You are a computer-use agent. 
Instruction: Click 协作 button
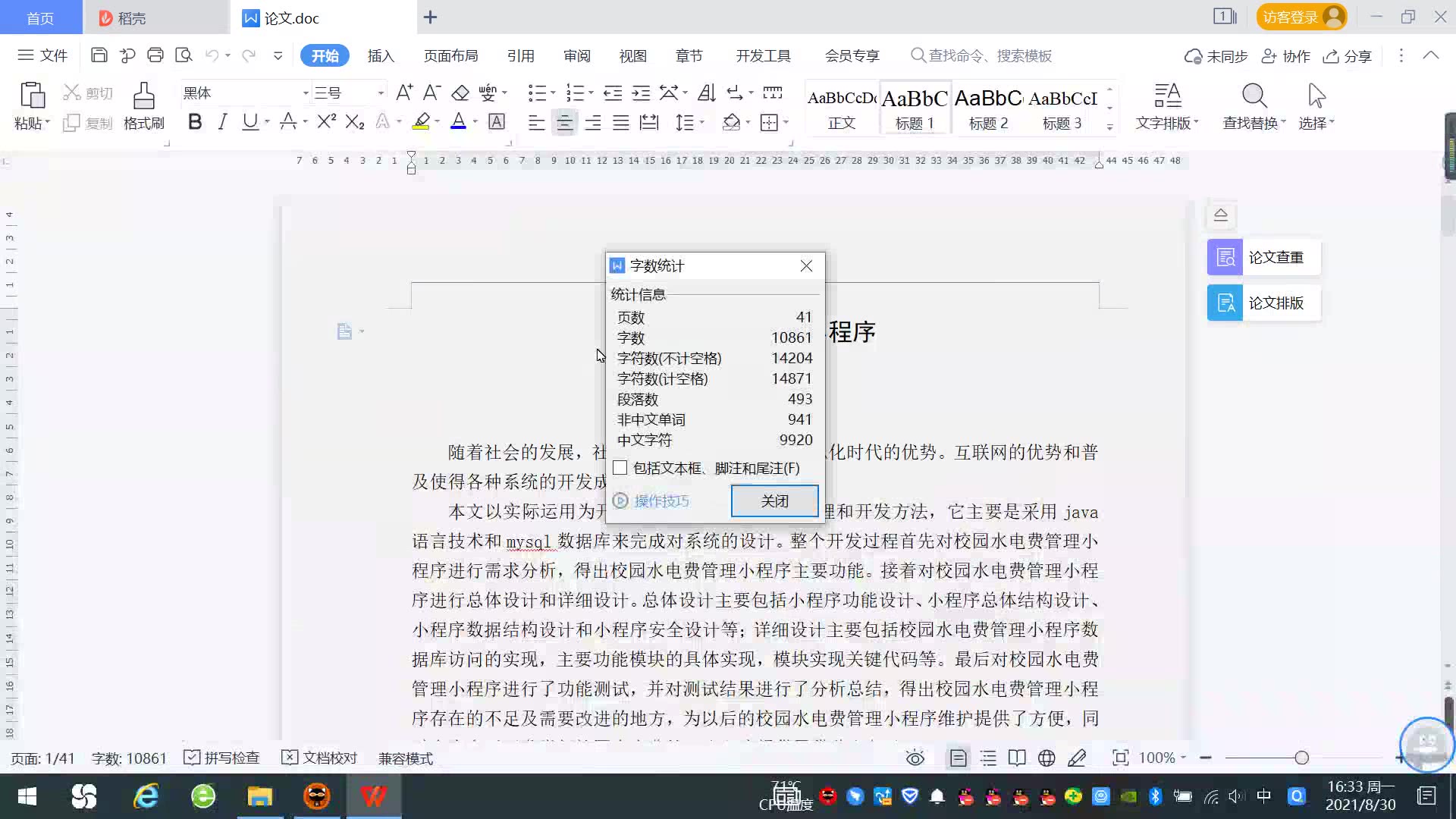(1285, 56)
